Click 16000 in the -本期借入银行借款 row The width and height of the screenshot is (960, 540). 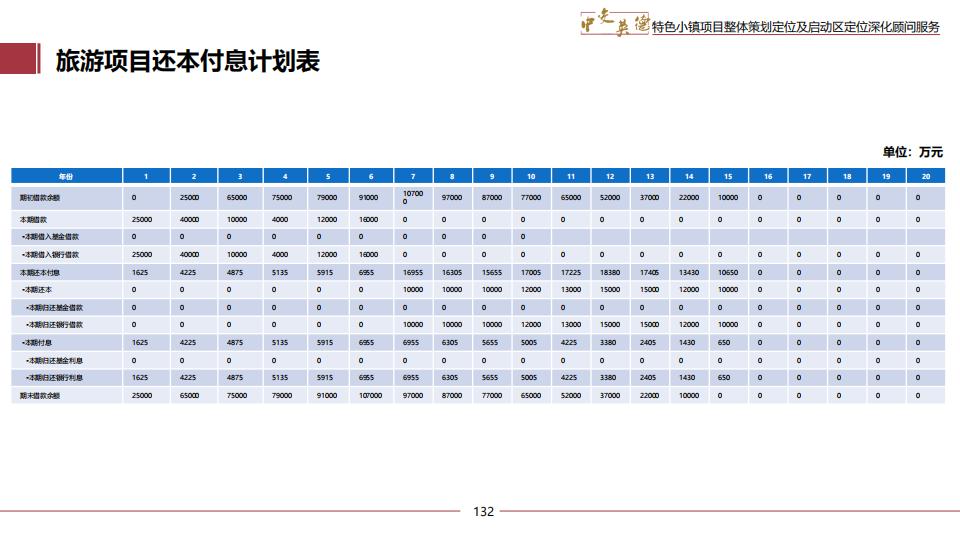369,254
